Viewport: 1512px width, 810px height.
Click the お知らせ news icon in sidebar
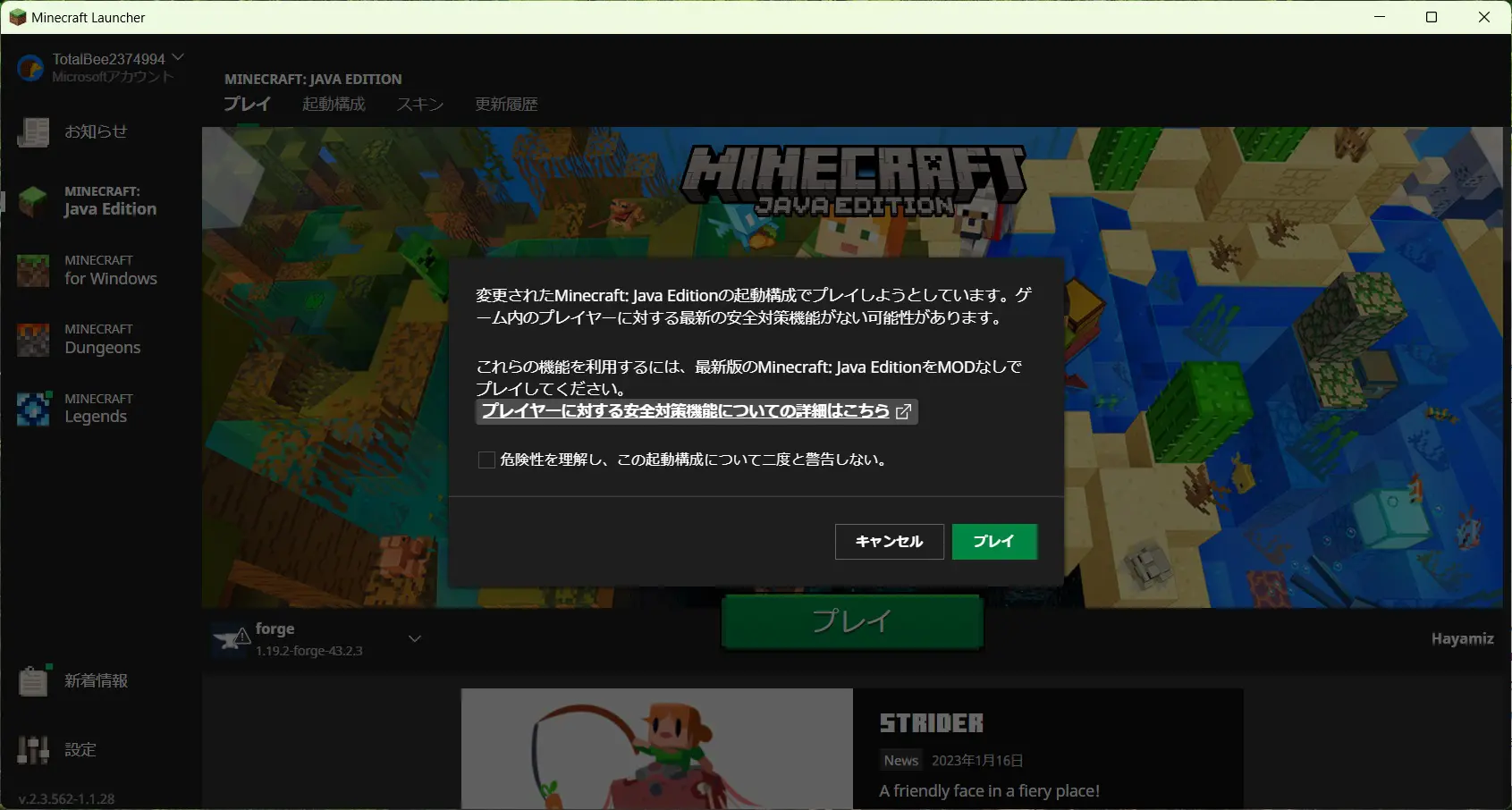(34, 132)
